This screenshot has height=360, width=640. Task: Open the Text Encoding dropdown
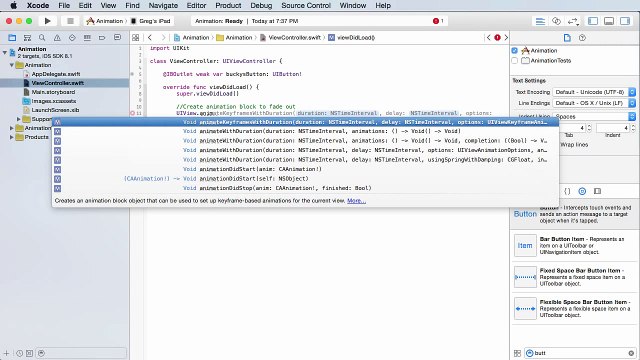tap(594, 92)
